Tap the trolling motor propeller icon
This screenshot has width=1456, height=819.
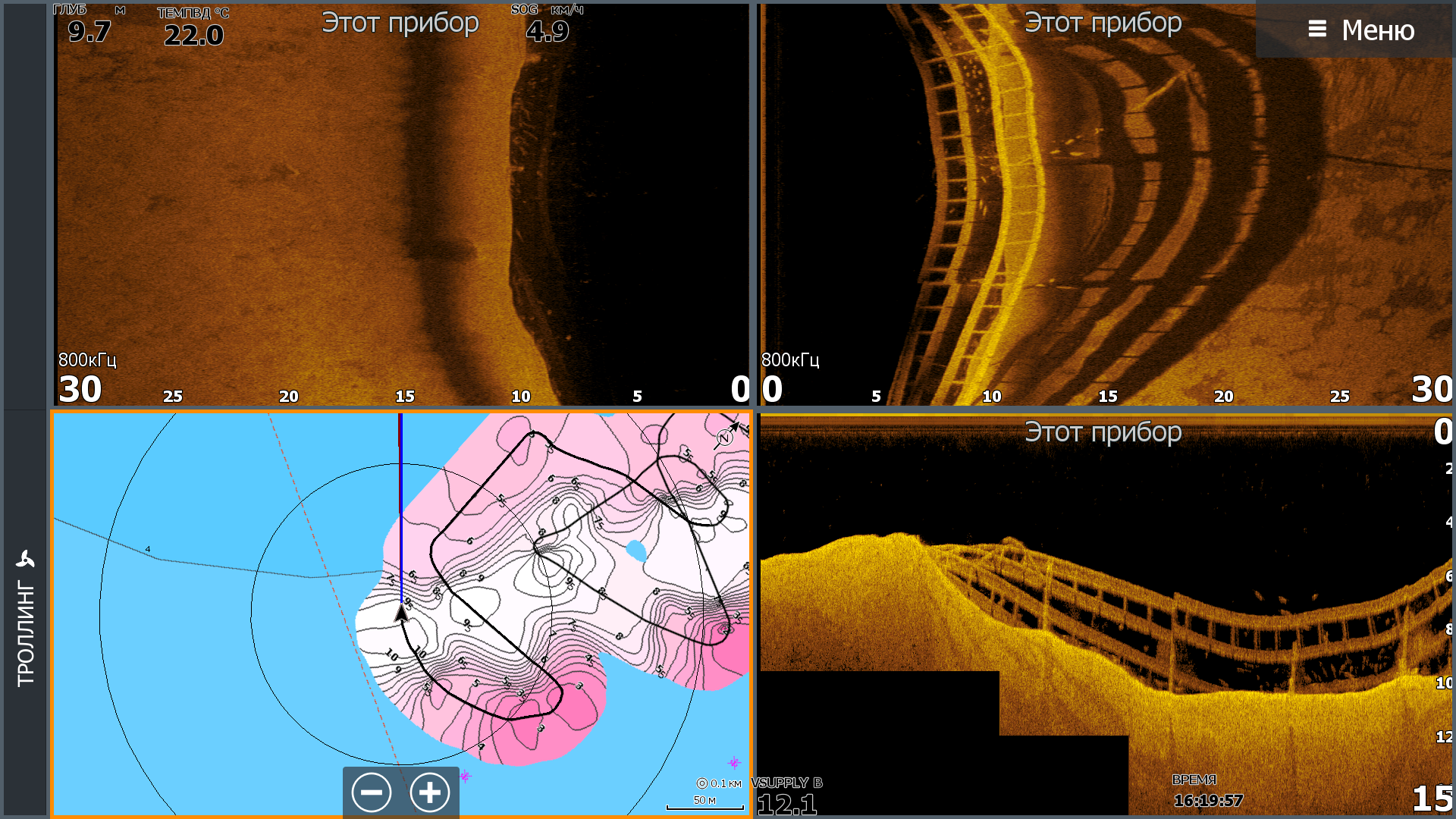(25, 560)
